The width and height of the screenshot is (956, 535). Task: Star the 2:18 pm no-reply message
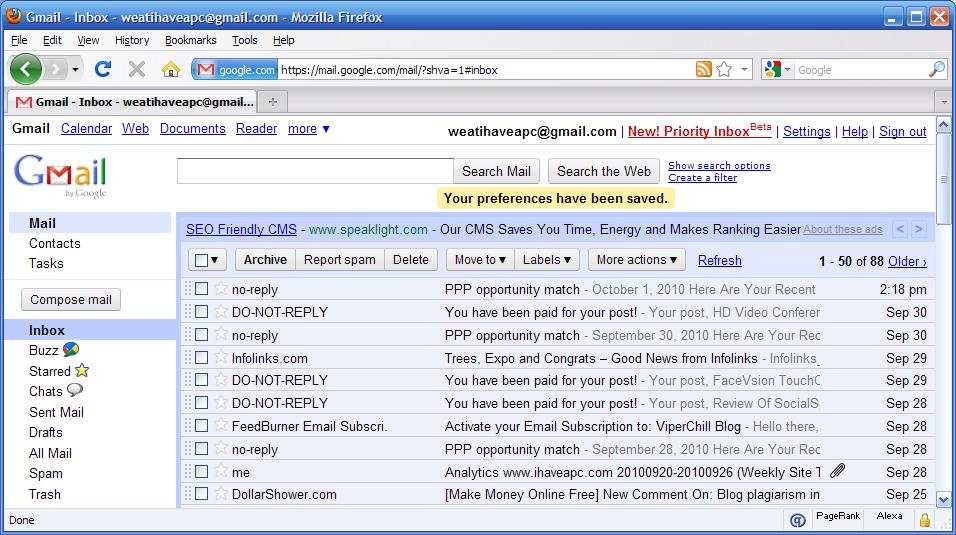tap(221, 289)
